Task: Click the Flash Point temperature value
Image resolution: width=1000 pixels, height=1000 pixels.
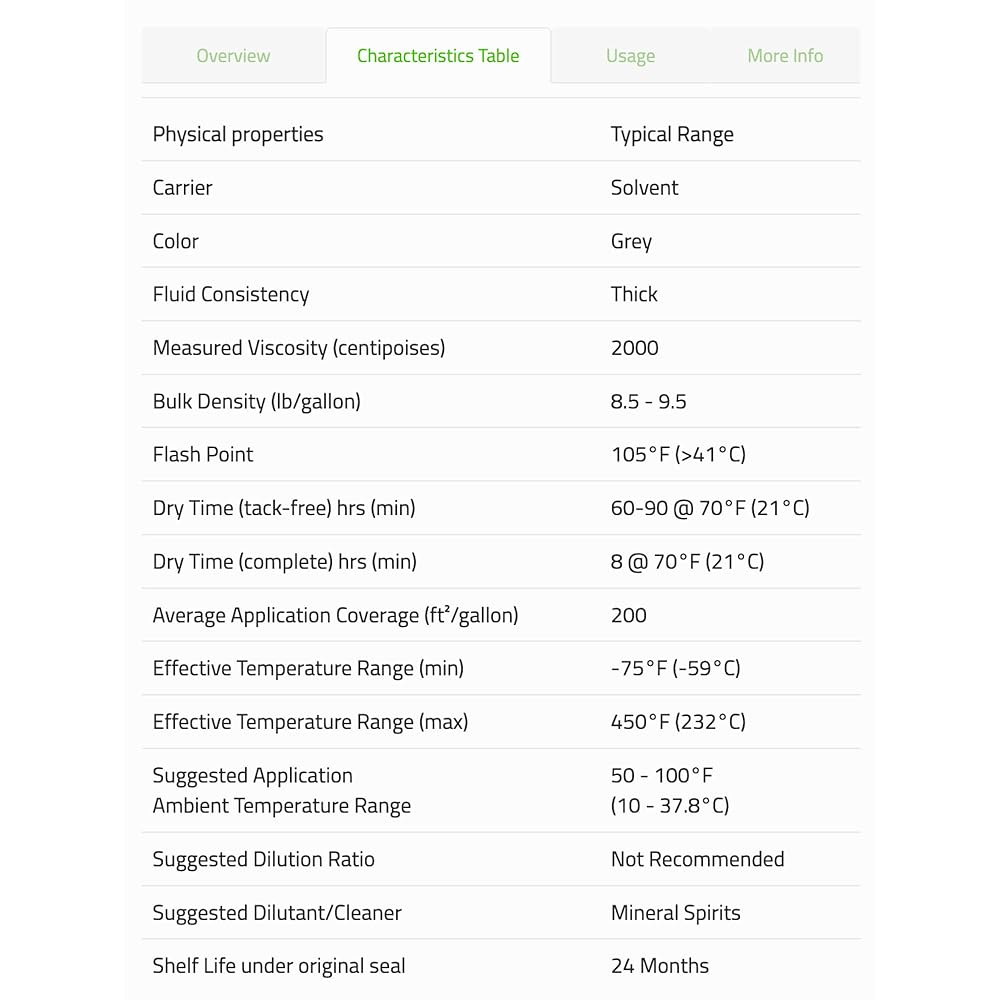Action: tap(678, 455)
